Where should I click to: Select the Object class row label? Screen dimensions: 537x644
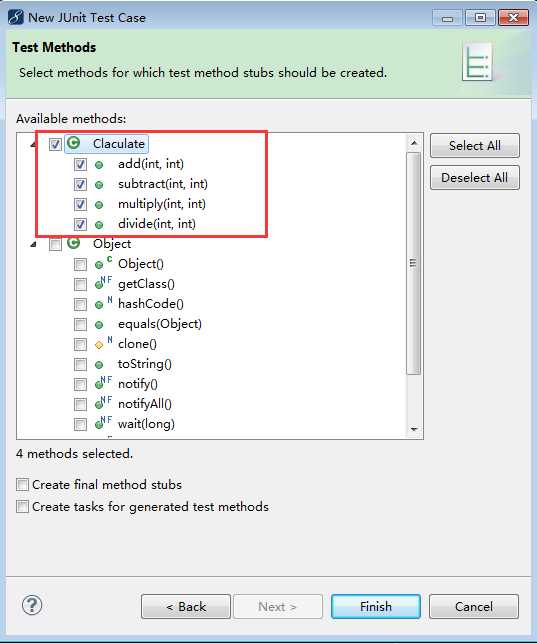coord(112,244)
